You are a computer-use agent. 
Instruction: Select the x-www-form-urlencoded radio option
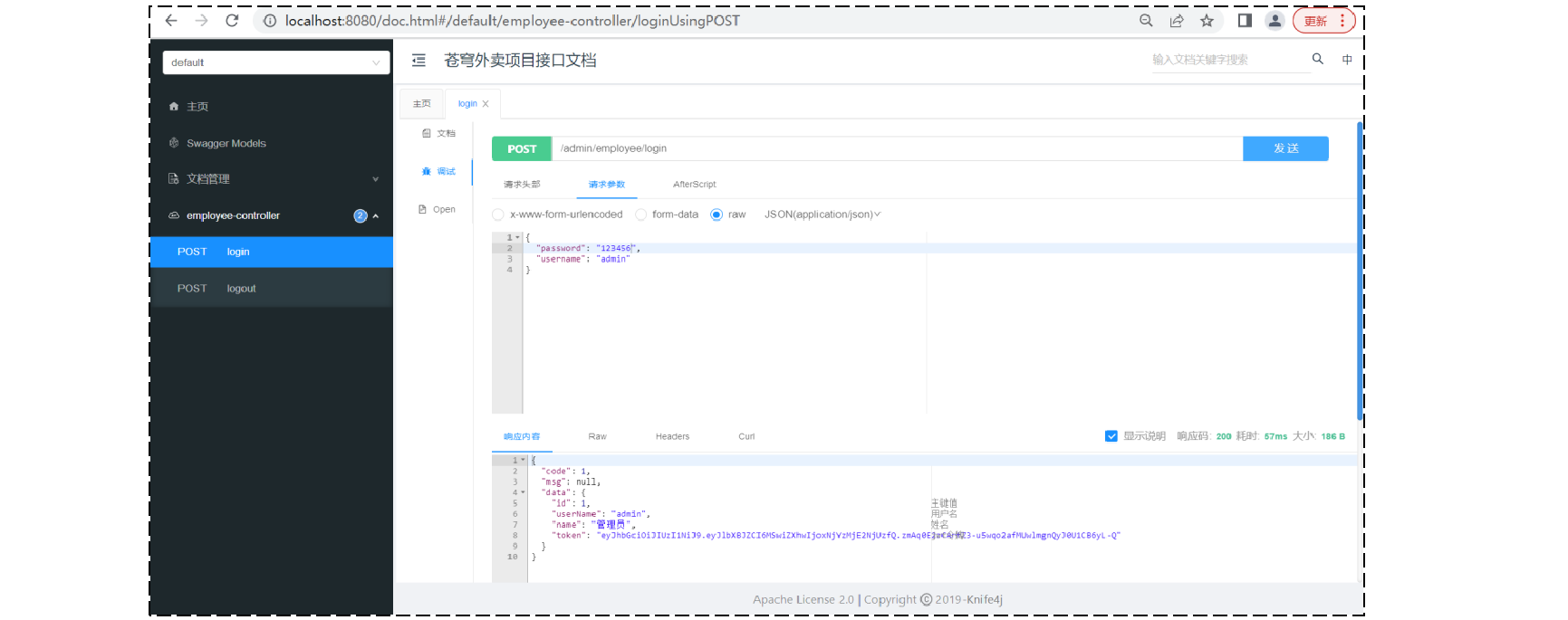[498, 215]
